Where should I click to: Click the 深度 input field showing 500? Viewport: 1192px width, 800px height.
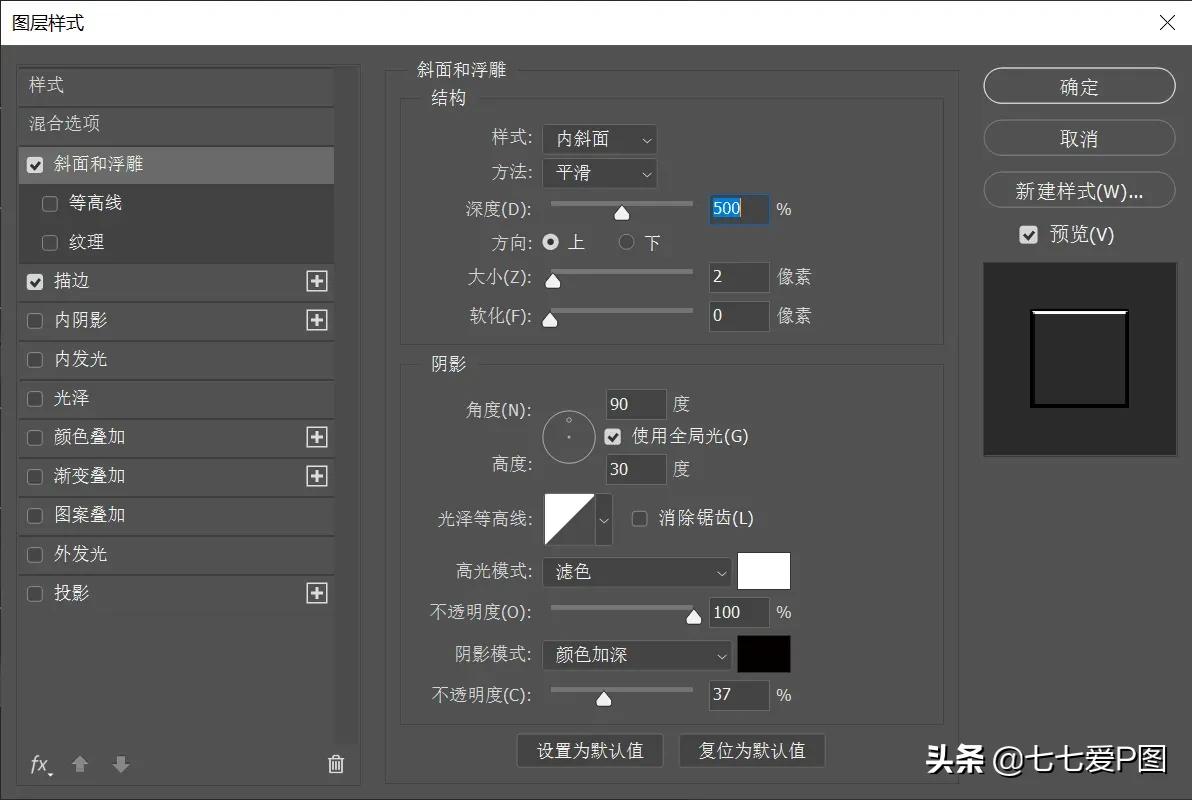click(739, 208)
